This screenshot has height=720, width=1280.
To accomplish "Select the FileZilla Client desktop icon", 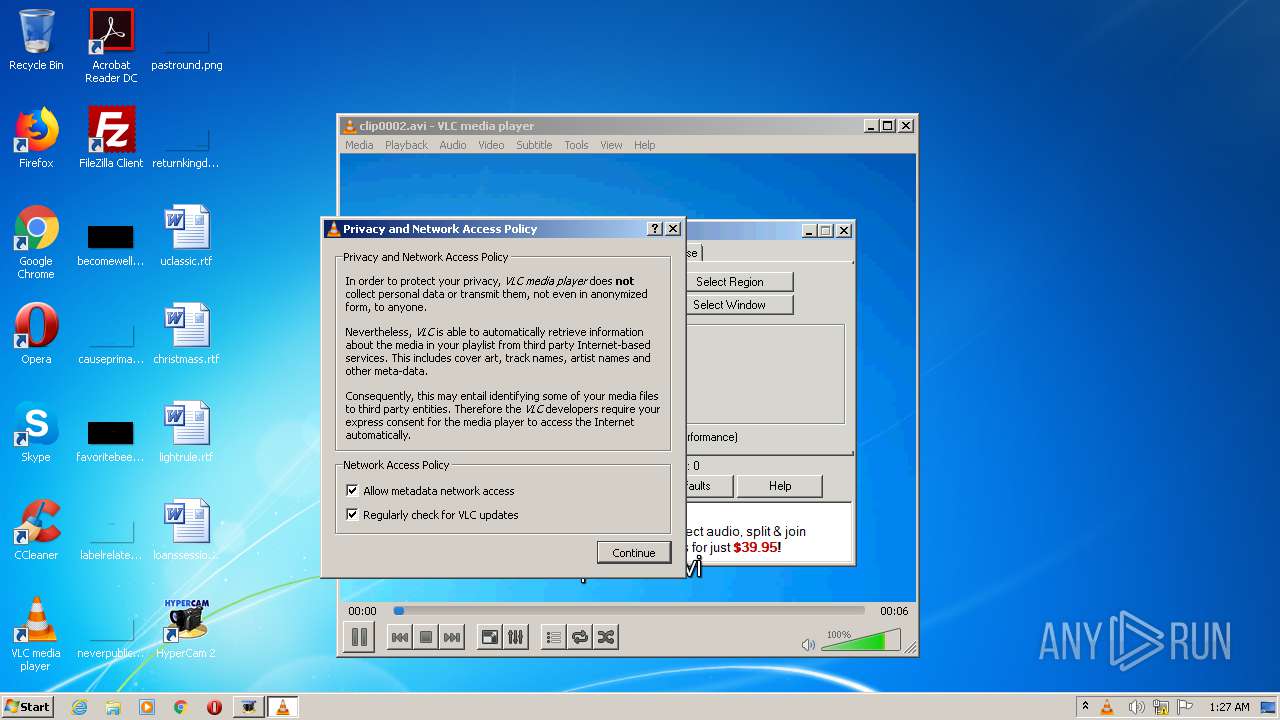I will point(111,138).
